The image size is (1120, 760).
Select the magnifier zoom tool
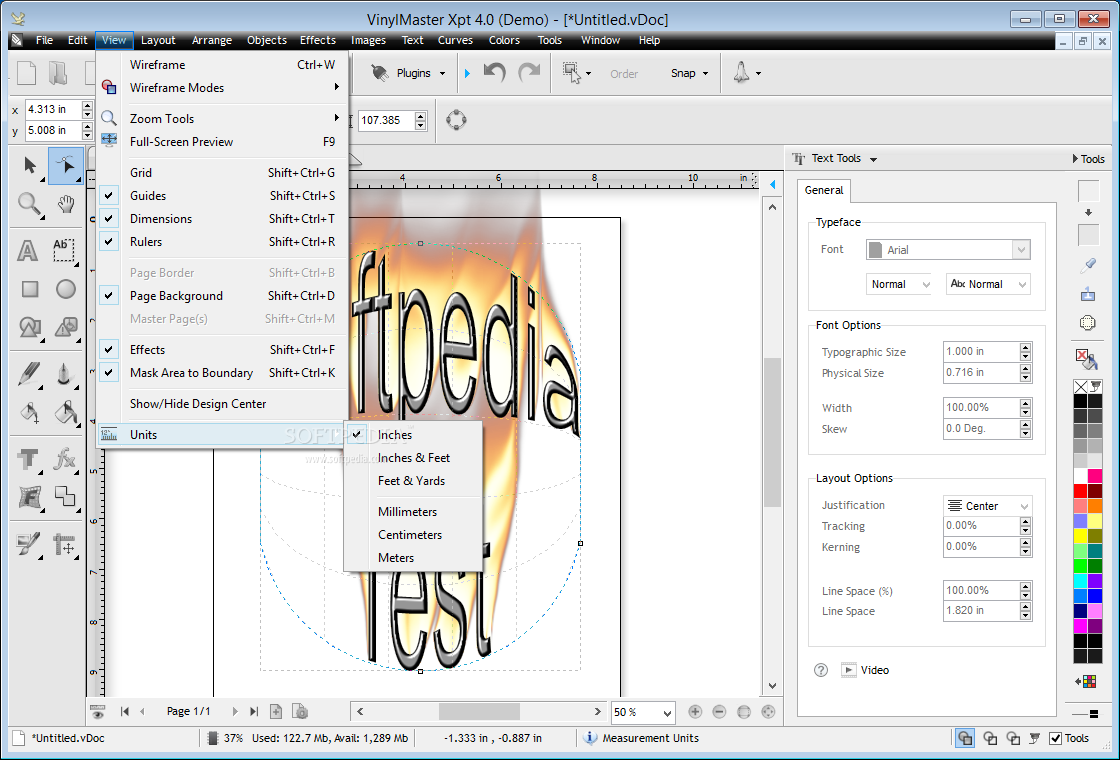coord(29,204)
